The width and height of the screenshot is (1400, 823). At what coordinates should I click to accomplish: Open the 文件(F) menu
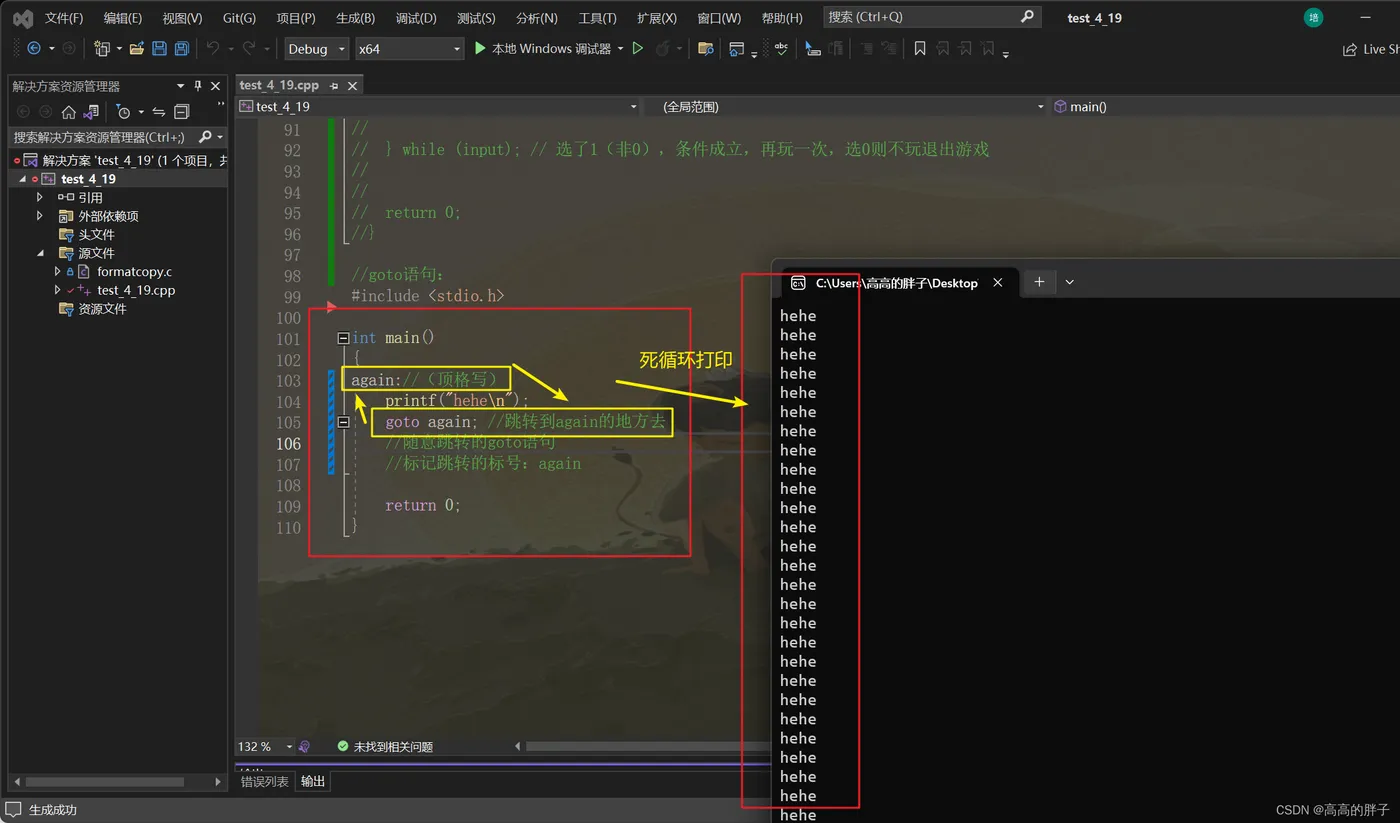click(x=64, y=18)
